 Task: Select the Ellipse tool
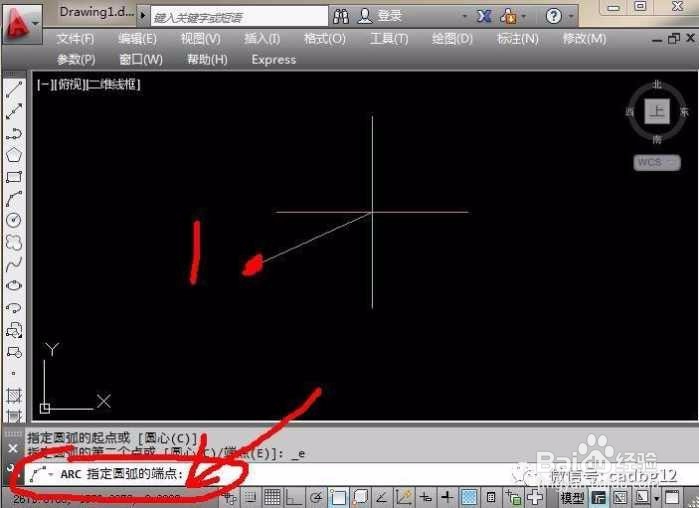(14, 286)
